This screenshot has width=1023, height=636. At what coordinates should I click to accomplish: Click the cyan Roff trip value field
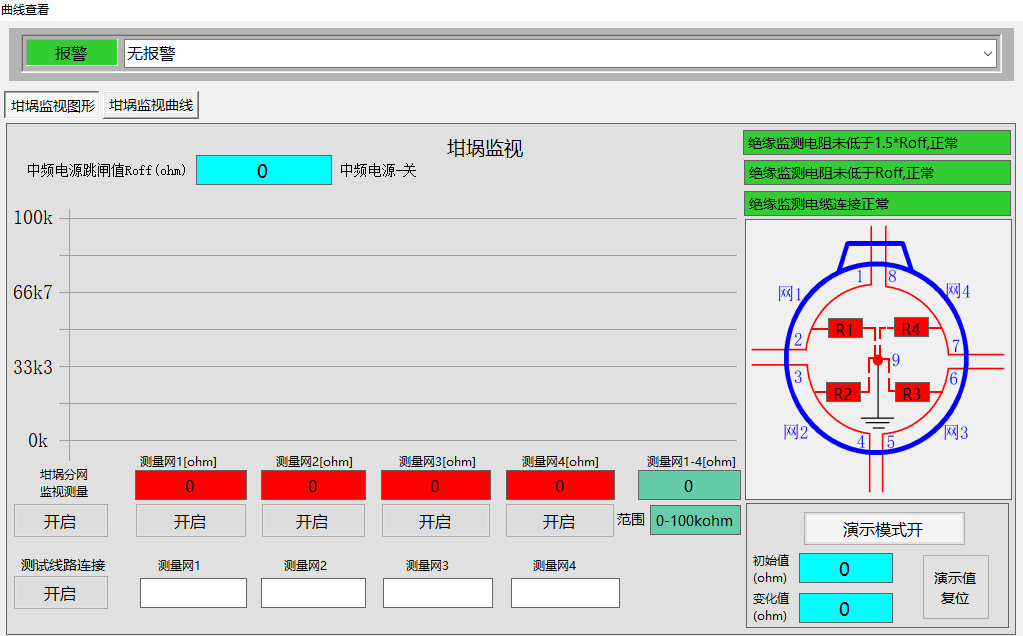click(x=263, y=171)
